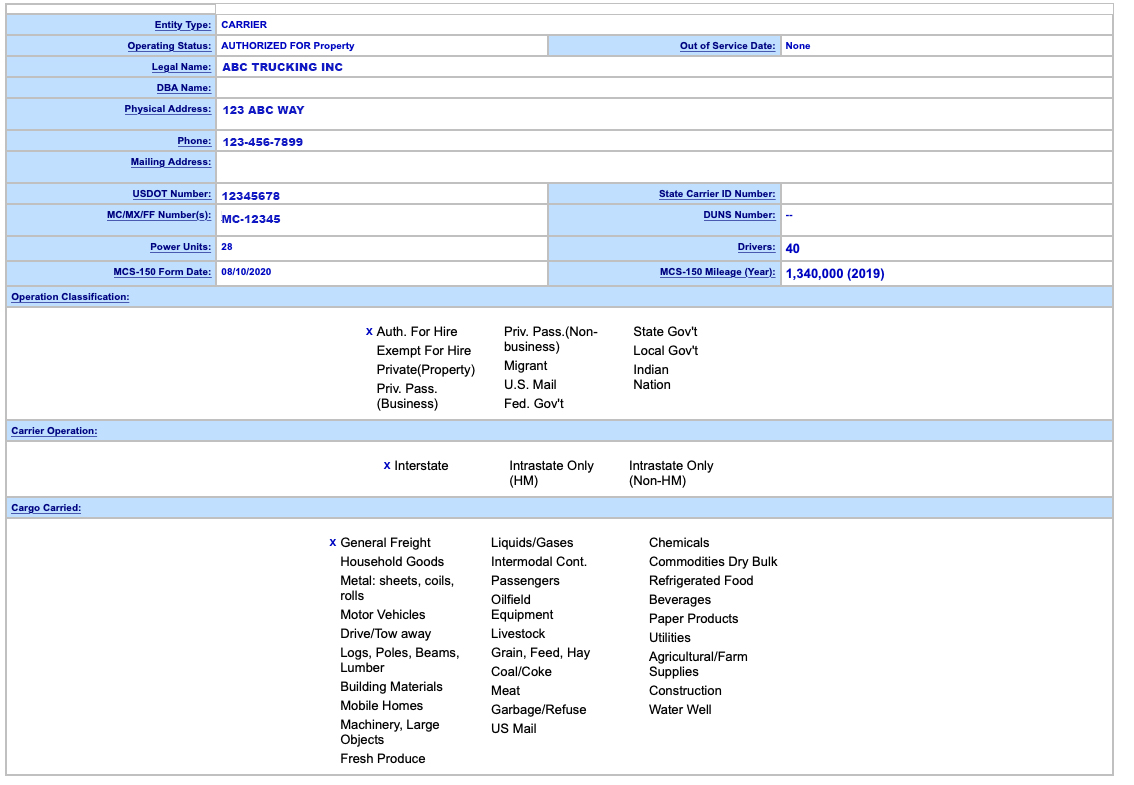This screenshot has width=1134, height=785.
Task: Open the MCS-150 Form Date link
Action: (161, 272)
